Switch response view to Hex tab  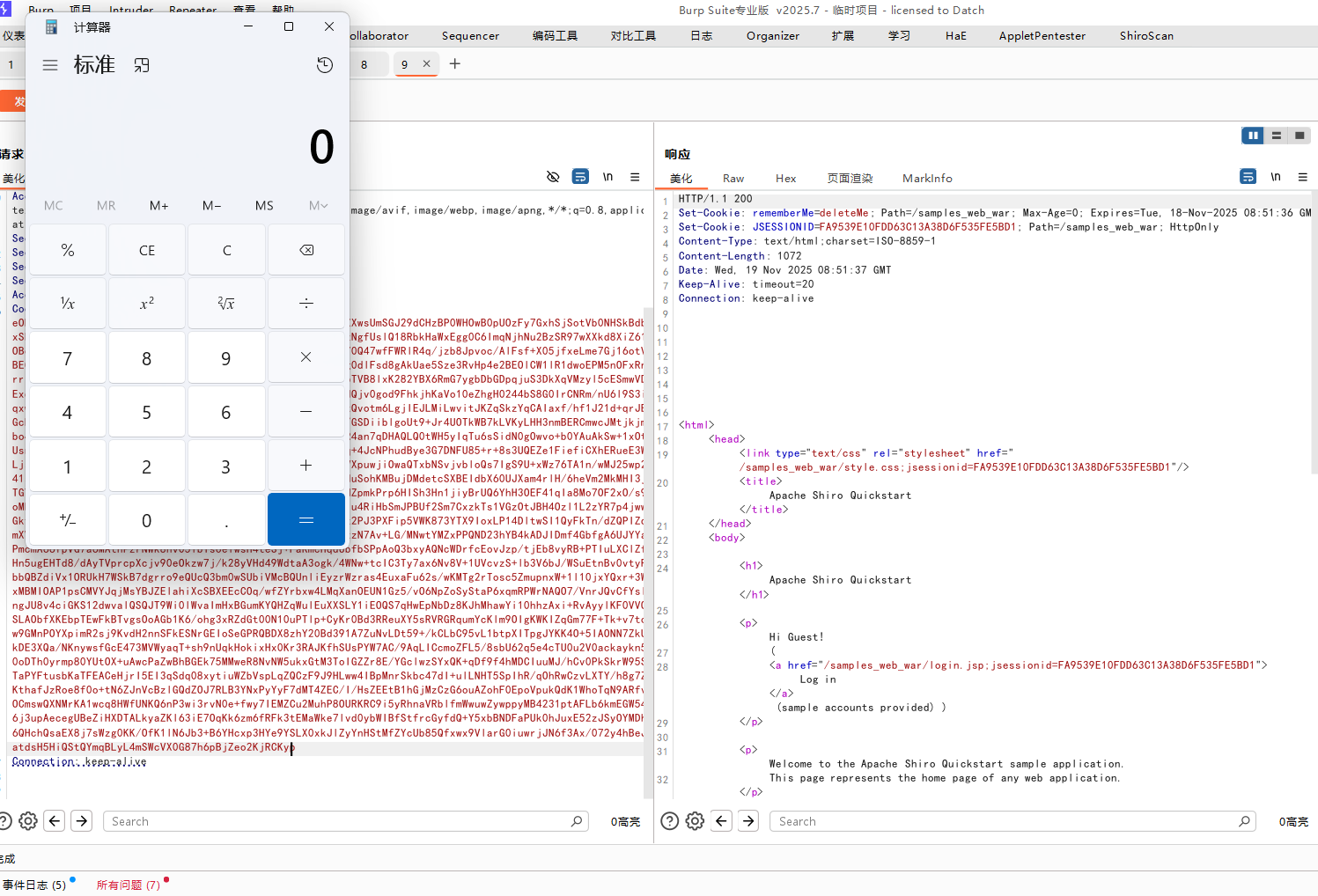pos(786,178)
